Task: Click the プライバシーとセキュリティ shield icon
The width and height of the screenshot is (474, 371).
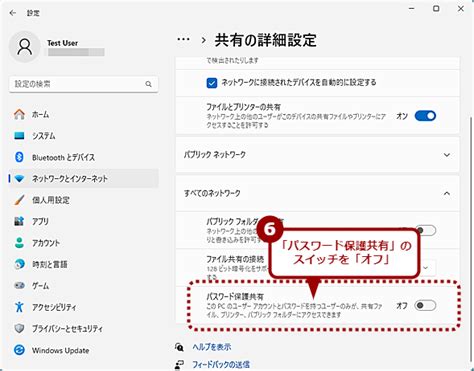Action: (19, 329)
